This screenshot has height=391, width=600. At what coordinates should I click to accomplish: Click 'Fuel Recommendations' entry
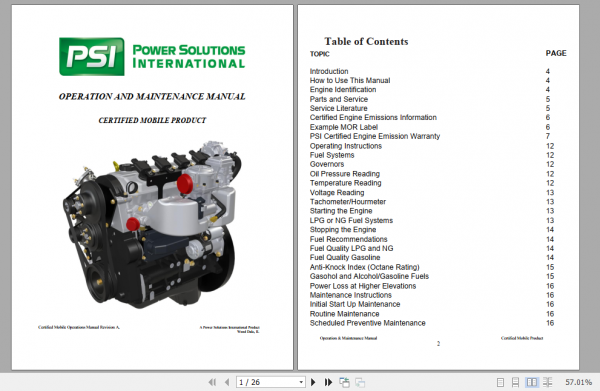click(348, 239)
